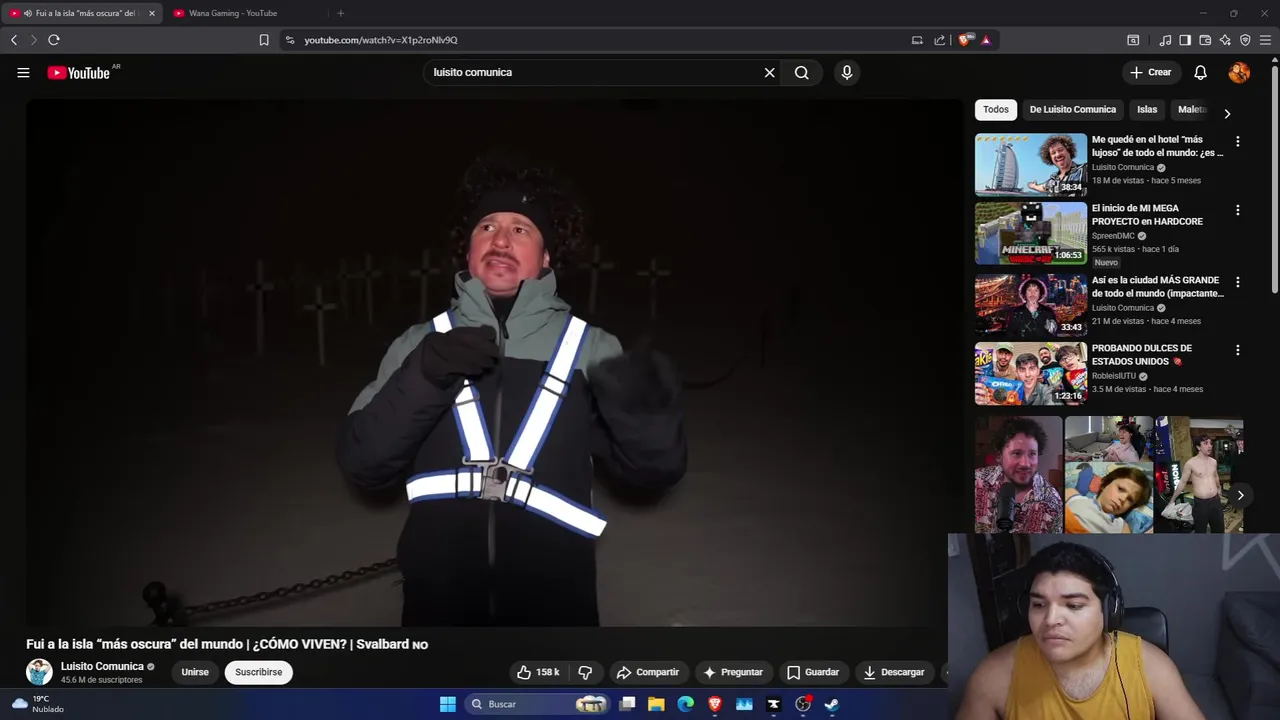Advance the Shorts shelf with right arrow
Screen dimensions: 1280x720
coord(1240,495)
